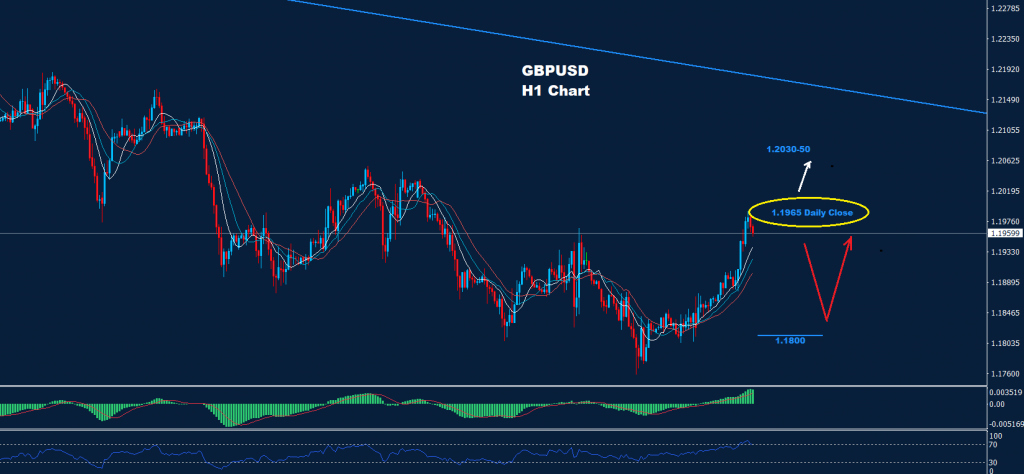Select the "1.1965 Daily Close" label

(x=812, y=213)
